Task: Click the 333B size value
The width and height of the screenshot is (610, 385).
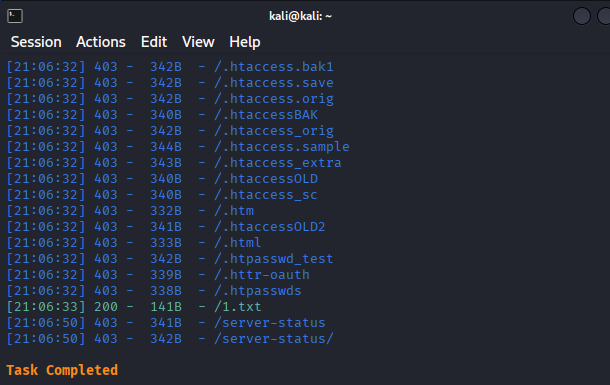Action: tap(166, 243)
